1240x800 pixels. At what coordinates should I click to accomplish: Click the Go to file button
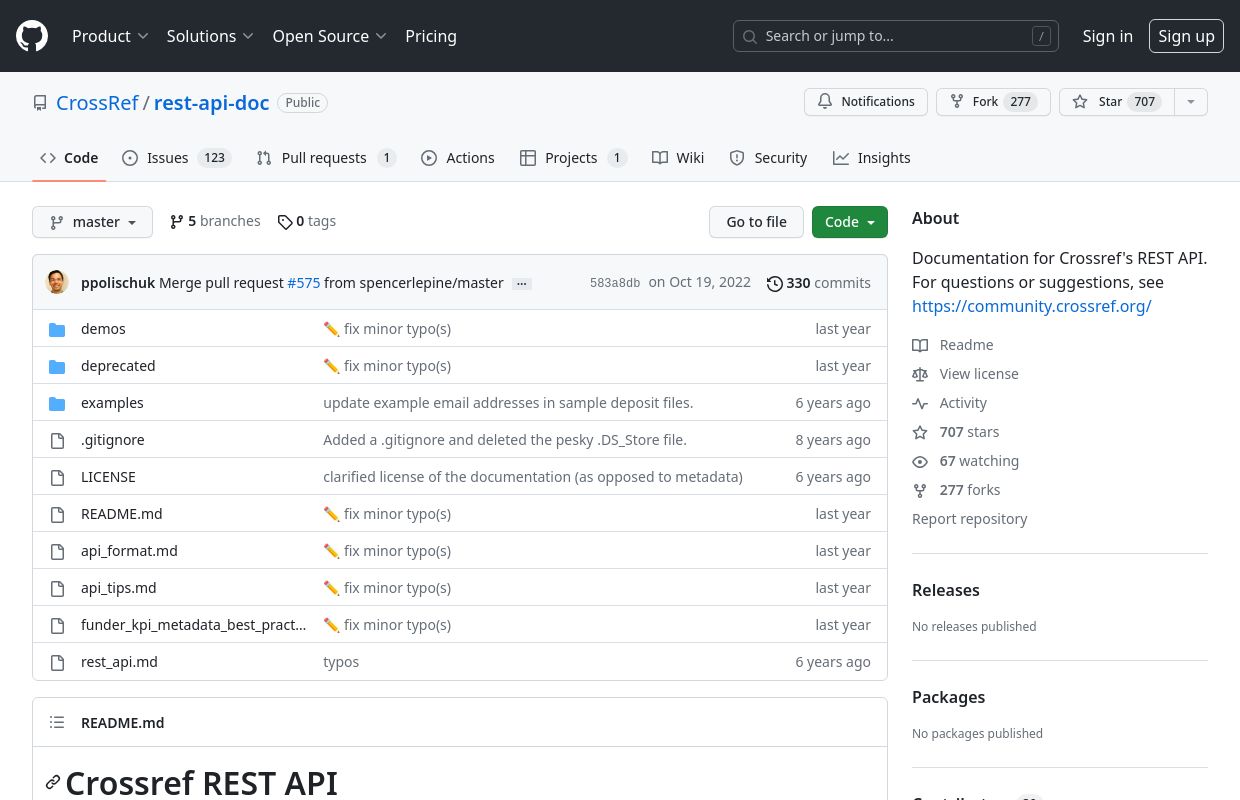(x=756, y=222)
